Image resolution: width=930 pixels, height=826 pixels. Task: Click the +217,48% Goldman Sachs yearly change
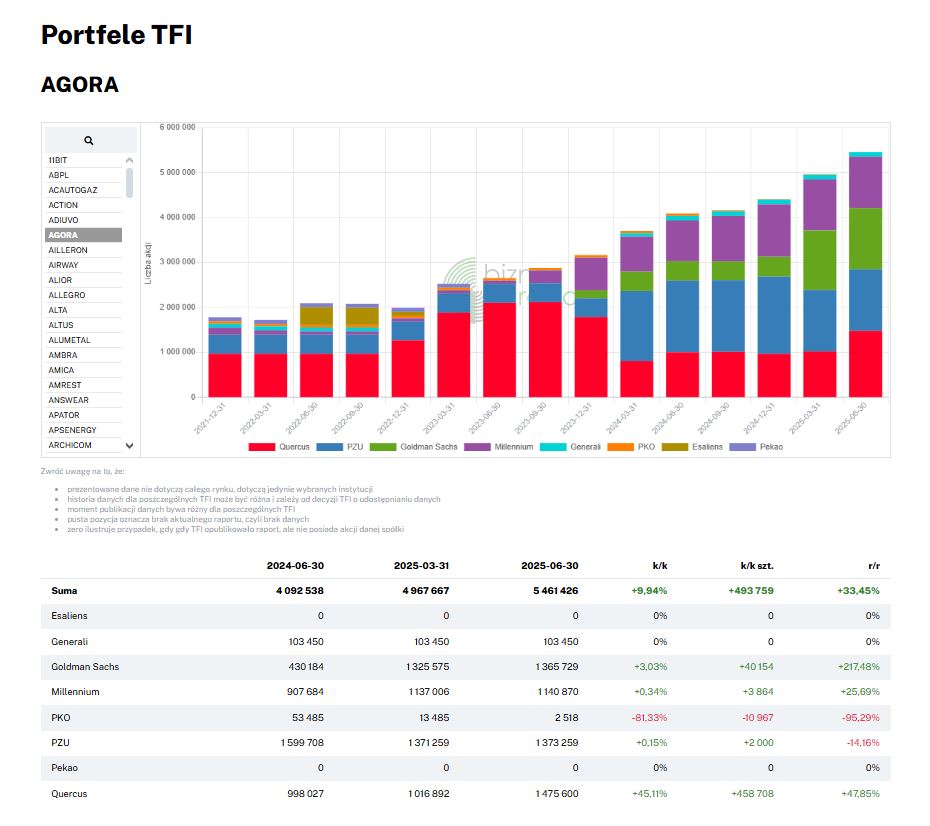point(858,666)
